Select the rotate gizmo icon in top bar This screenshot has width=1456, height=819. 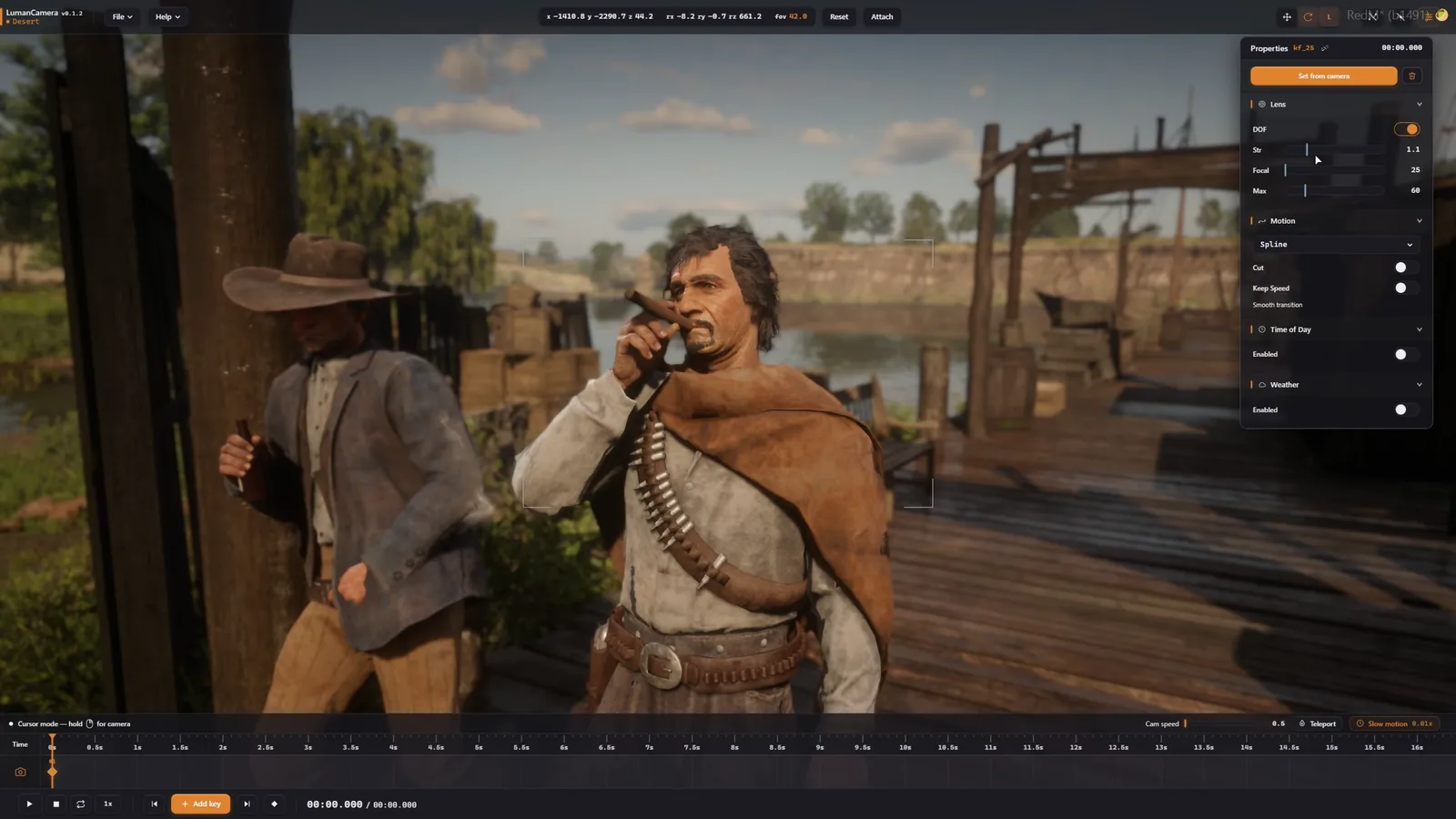click(1308, 16)
